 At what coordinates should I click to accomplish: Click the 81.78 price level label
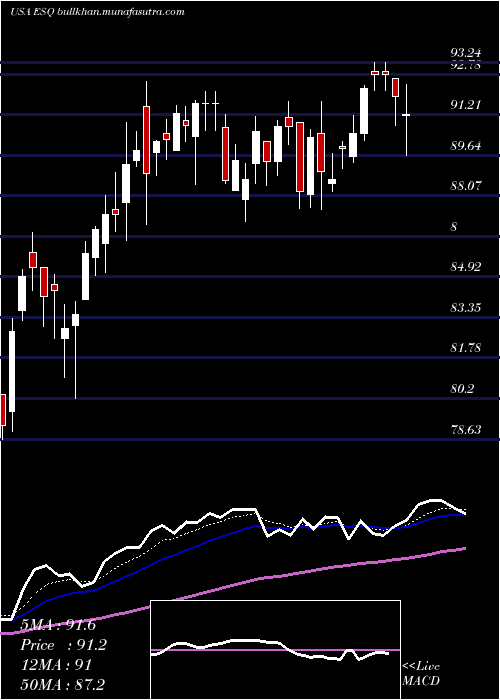tap(466, 348)
